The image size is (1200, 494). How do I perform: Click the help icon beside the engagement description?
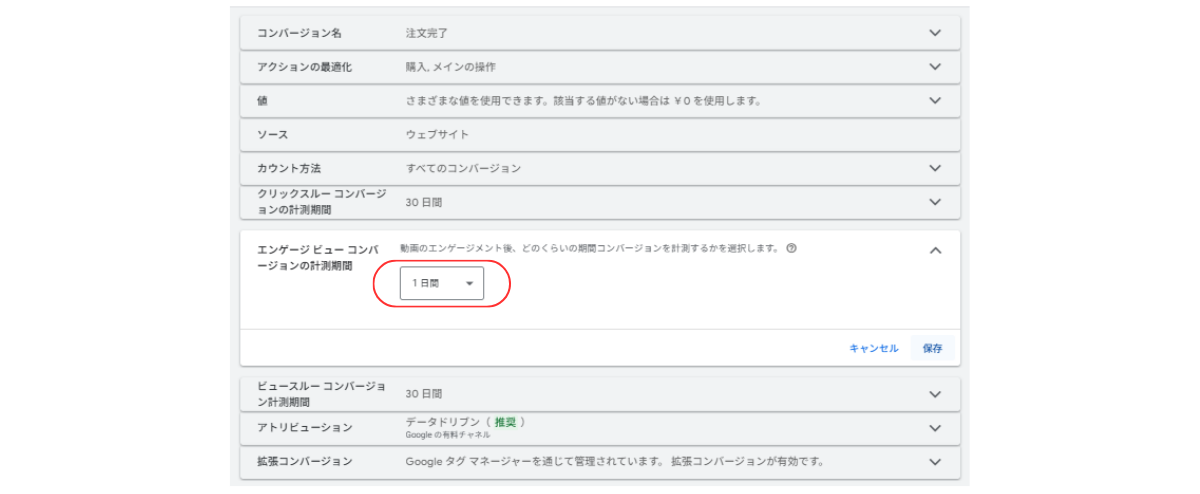791,249
